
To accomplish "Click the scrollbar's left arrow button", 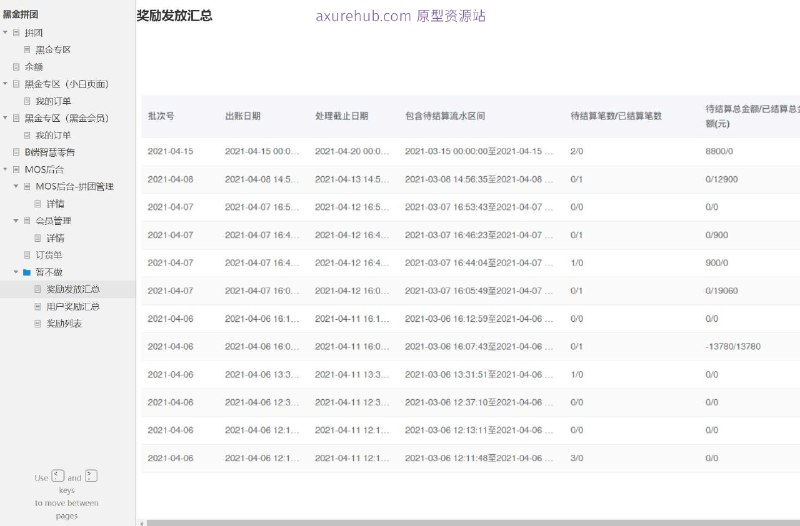I will (142, 523).
